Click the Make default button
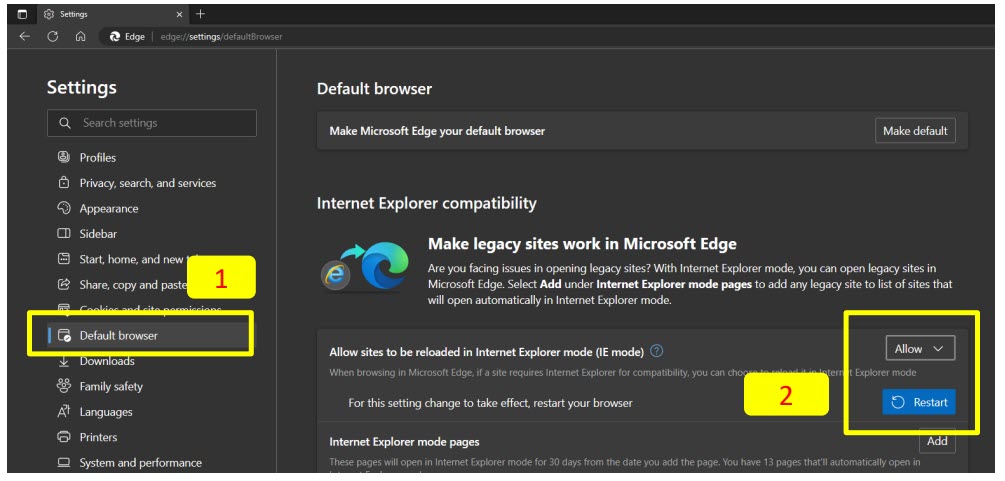 click(915, 131)
